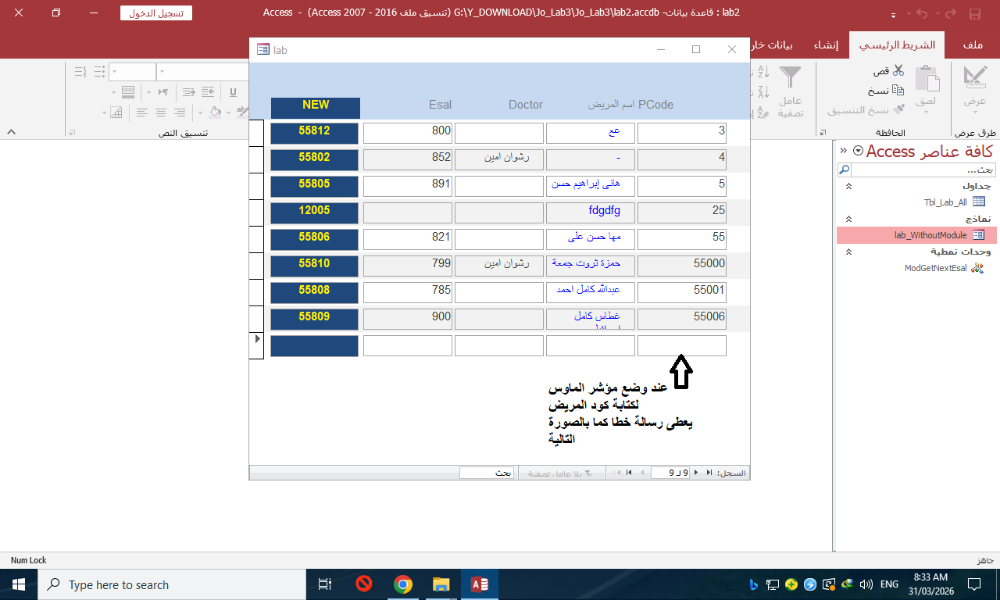Click the empty PCode field in new row
The height and width of the screenshot is (600, 1000).
[x=681, y=346]
